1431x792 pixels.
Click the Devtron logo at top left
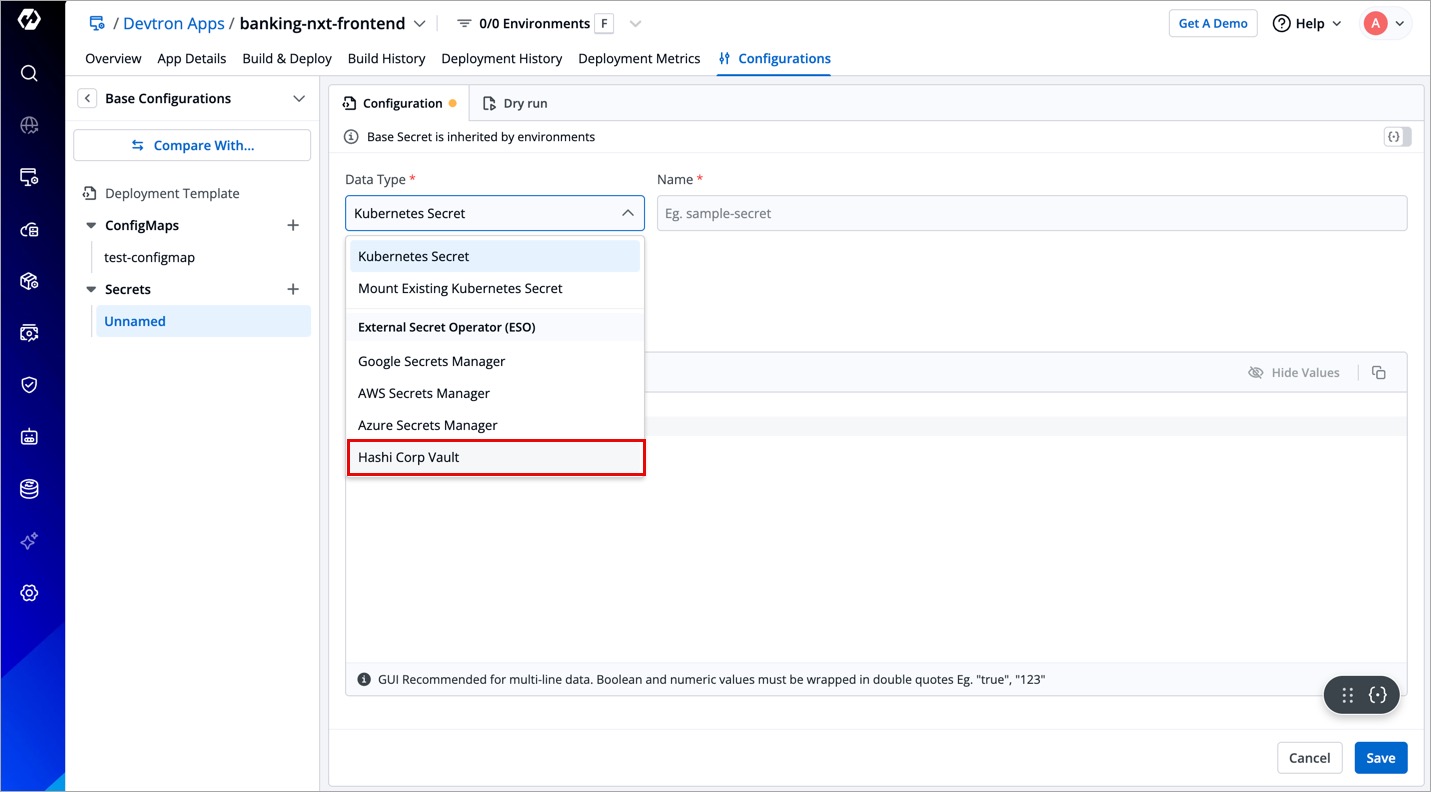pyautogui.click(x=29, y=20)
